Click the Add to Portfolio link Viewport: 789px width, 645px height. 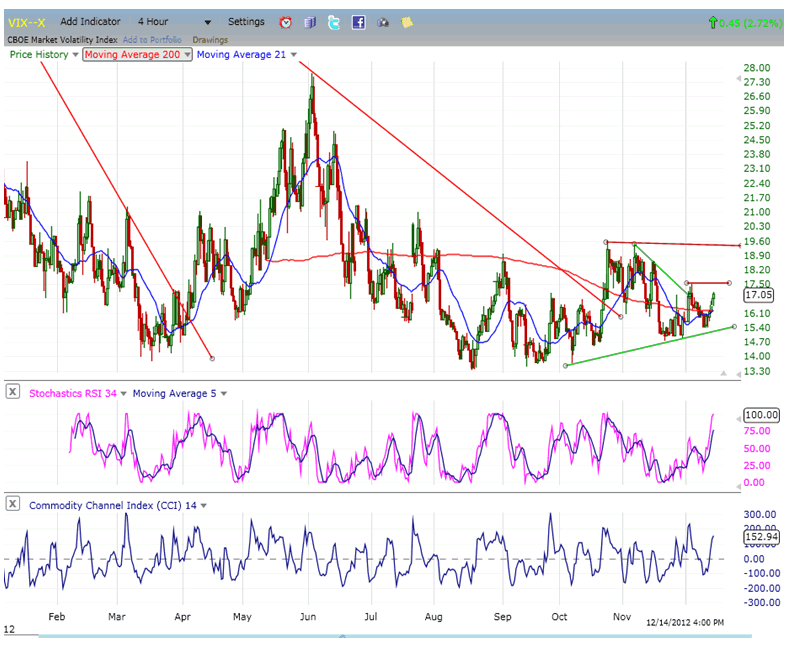(x=154, y=40)
